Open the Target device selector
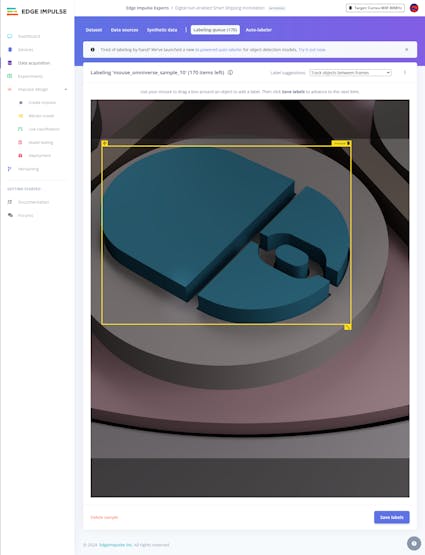 (x=375, y=8)
